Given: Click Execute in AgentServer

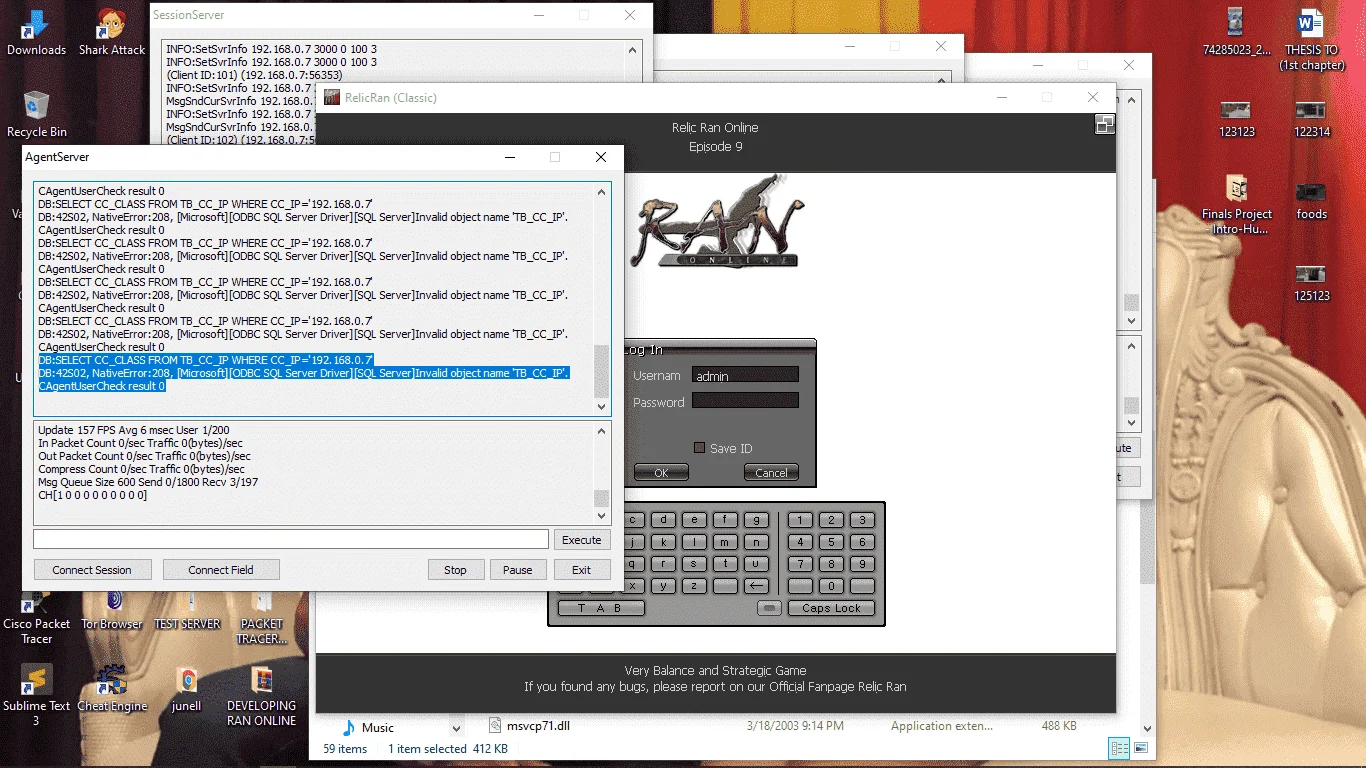Looking at the screenshot, I should [x=582, y=540].
